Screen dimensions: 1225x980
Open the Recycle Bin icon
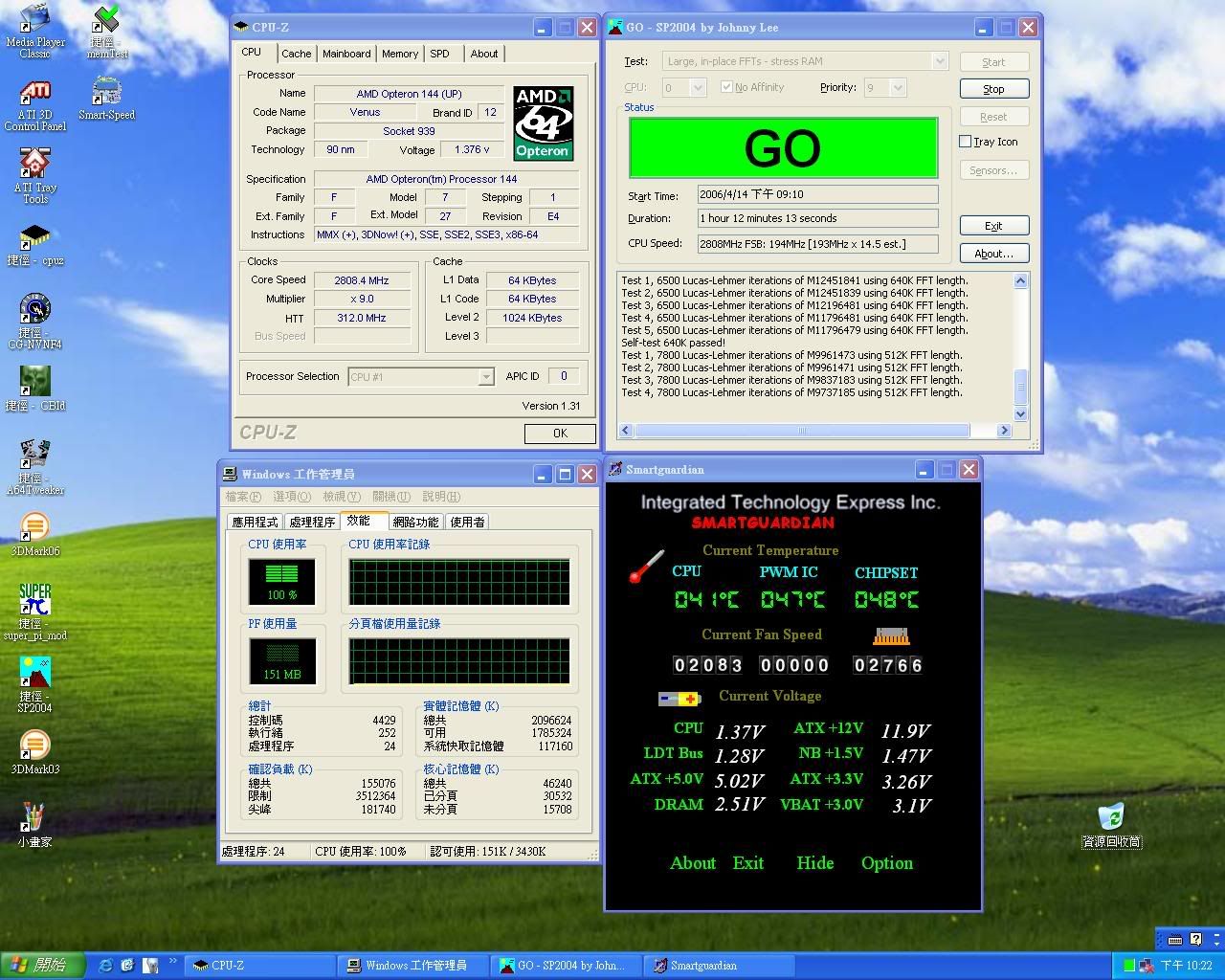(x=1111, y=817)
